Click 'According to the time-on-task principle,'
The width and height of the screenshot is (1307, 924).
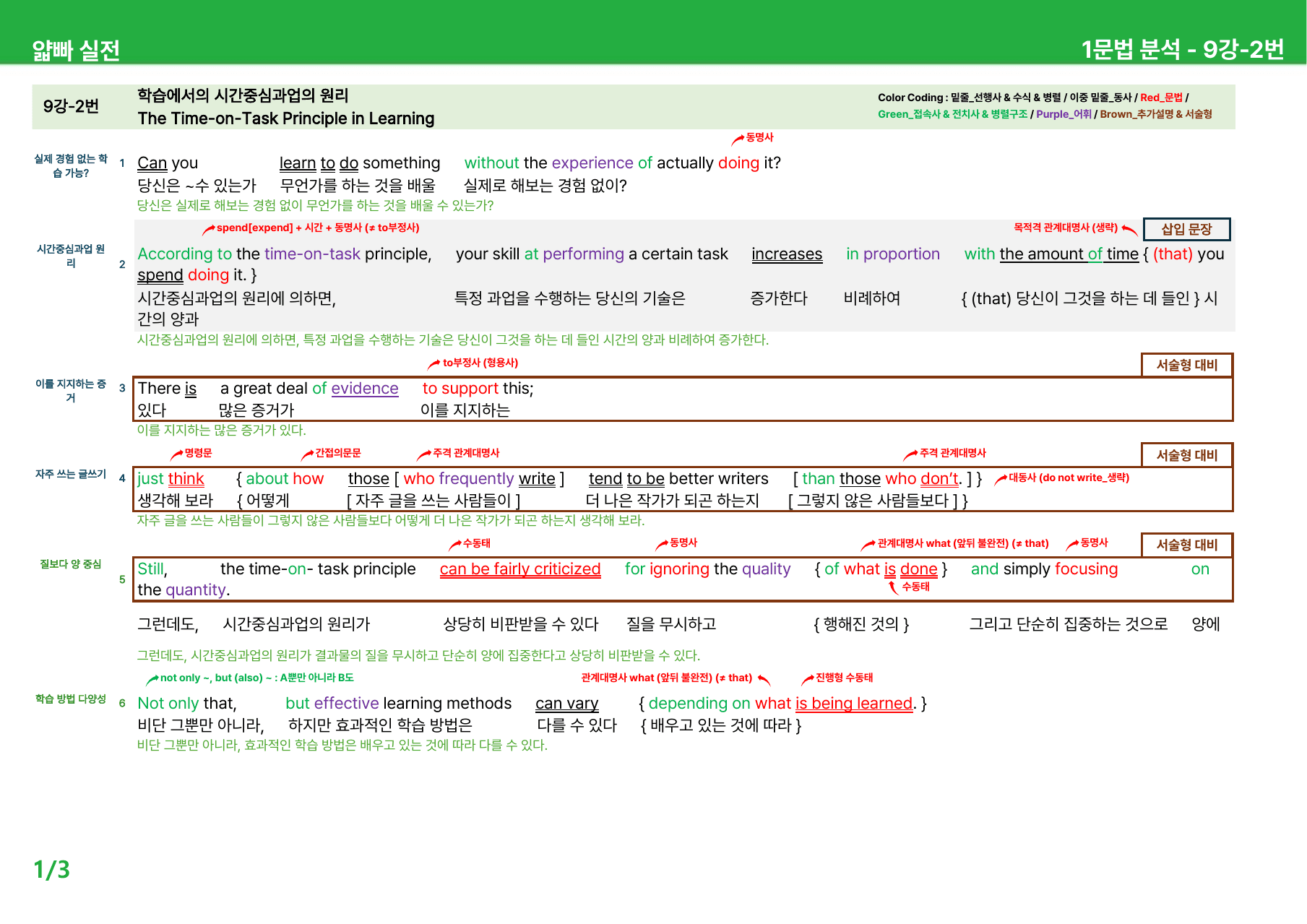[285, 254]
